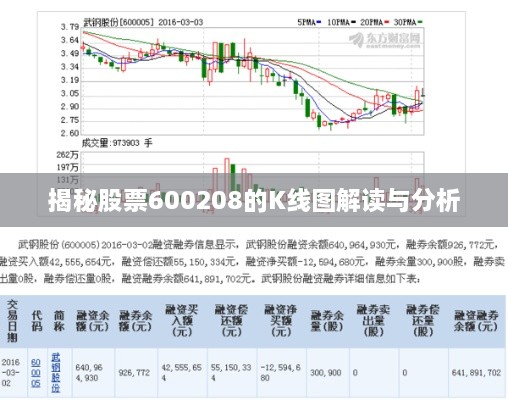The height and width of the screenshot is (400, 508).
Task: Click the 197万 volume axis label
Action: (67, 167)
